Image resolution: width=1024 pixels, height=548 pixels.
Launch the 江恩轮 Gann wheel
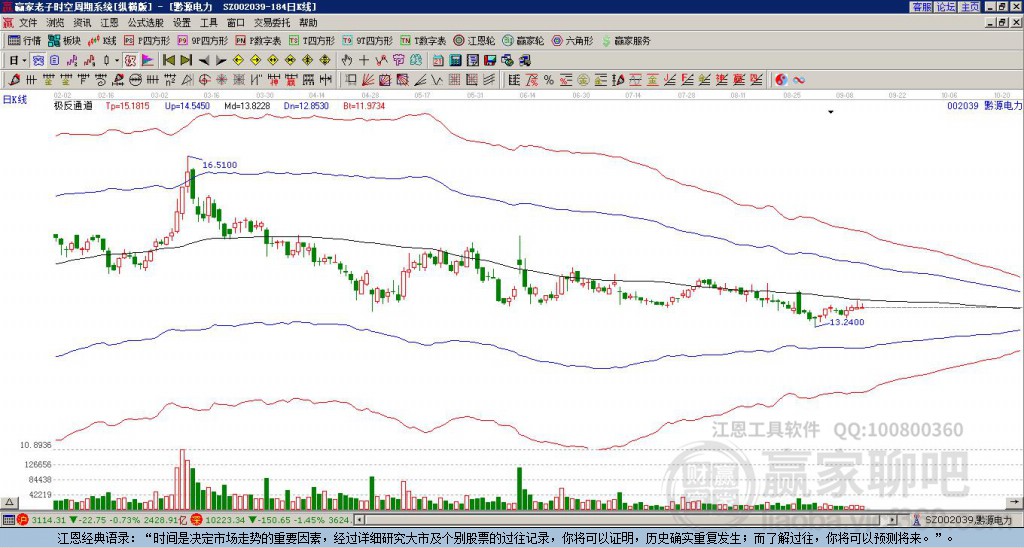pyautogui.click(x=474, y=40)
